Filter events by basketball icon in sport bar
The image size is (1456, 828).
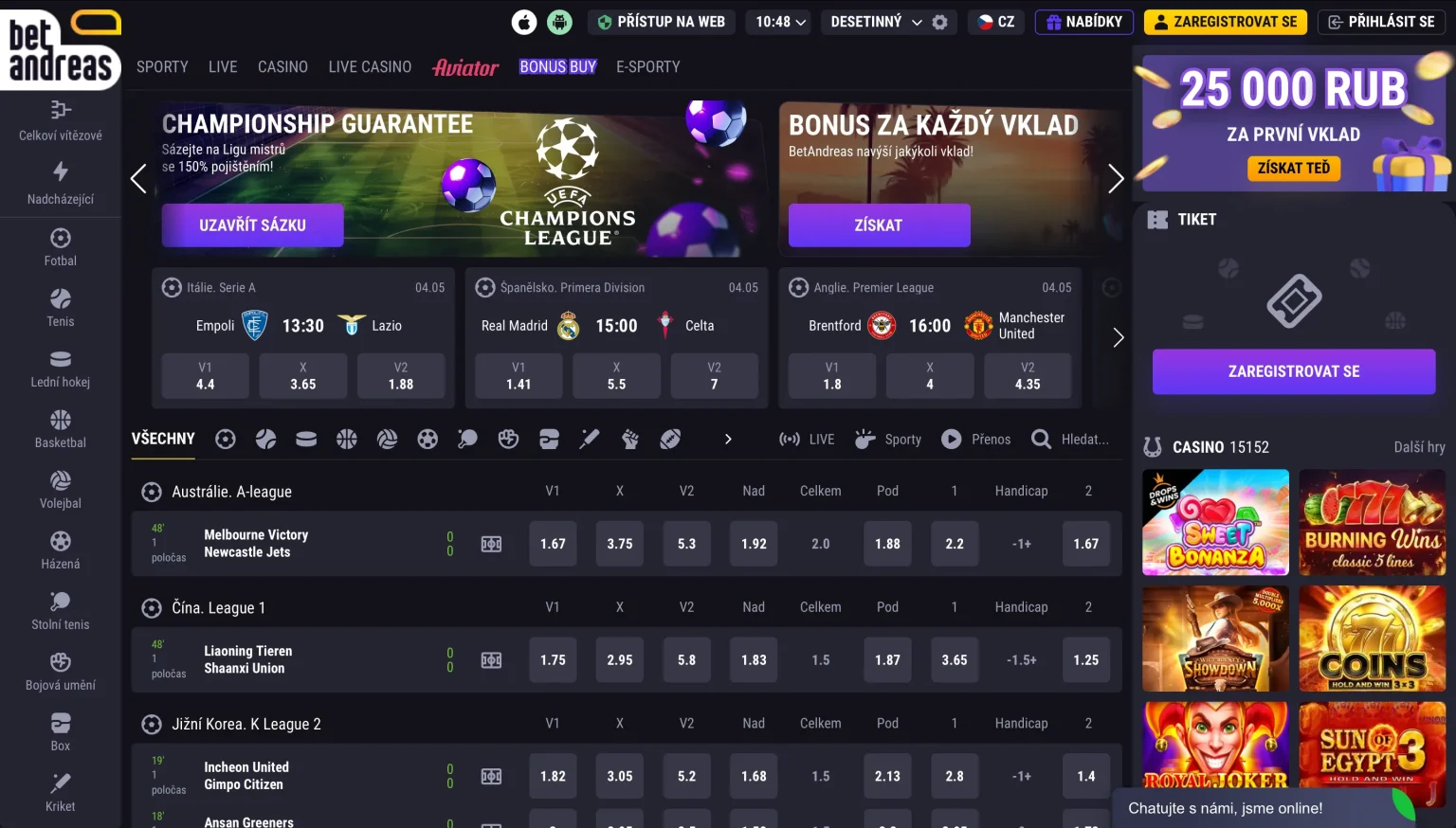point(347,439)
